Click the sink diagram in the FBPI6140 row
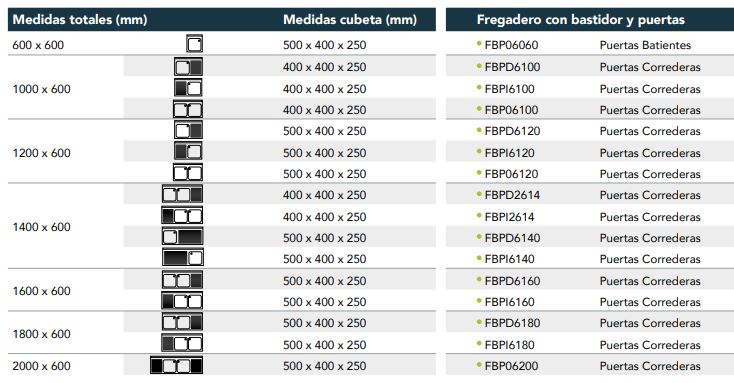The height and width of the screenshot is (383, 734). pyautogui.click(x=183, y=258)
